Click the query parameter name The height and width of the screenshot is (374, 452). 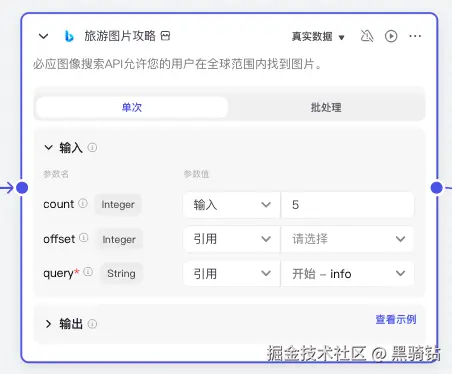point(58,273)
